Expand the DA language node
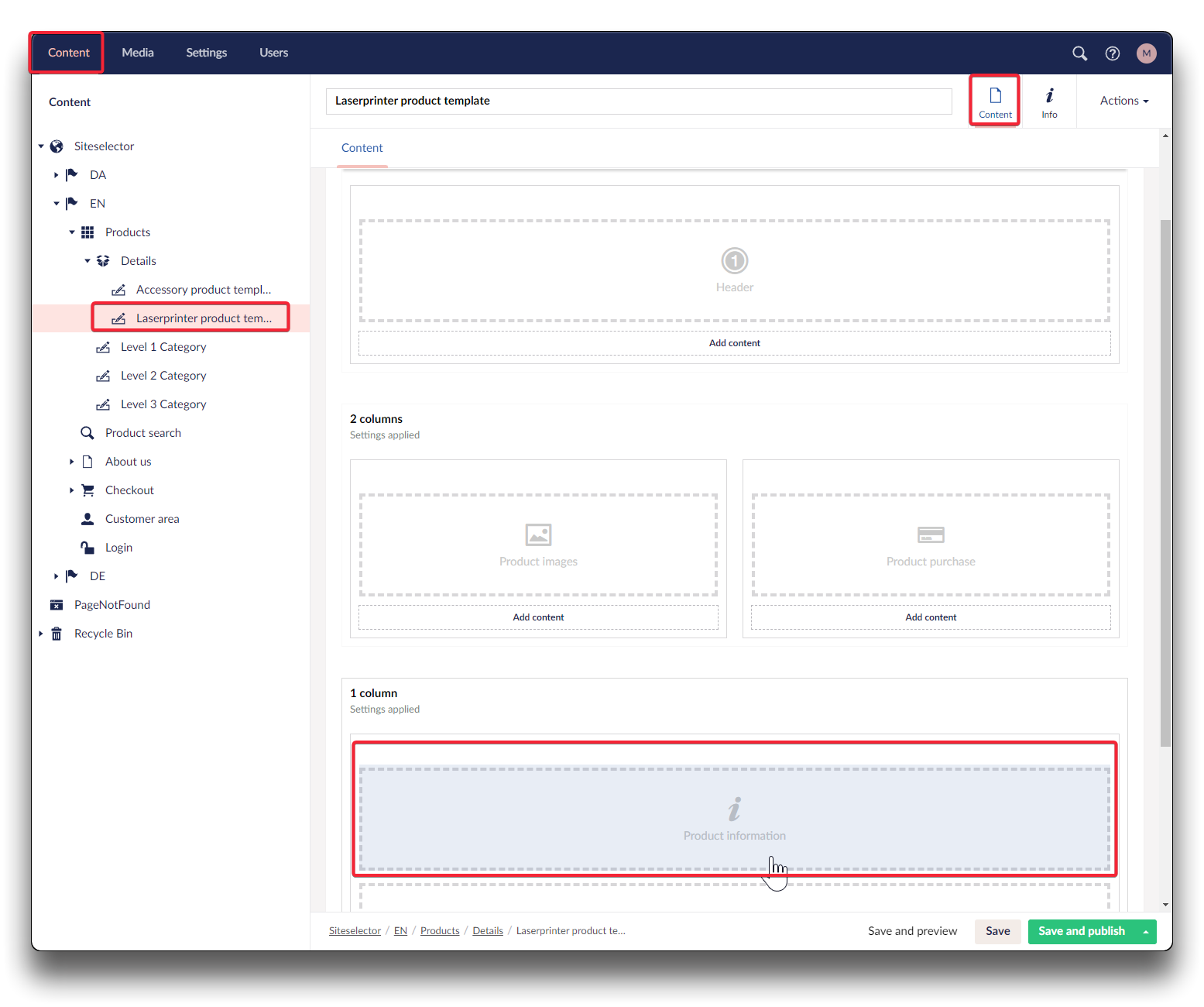 (x=56, y=175)
